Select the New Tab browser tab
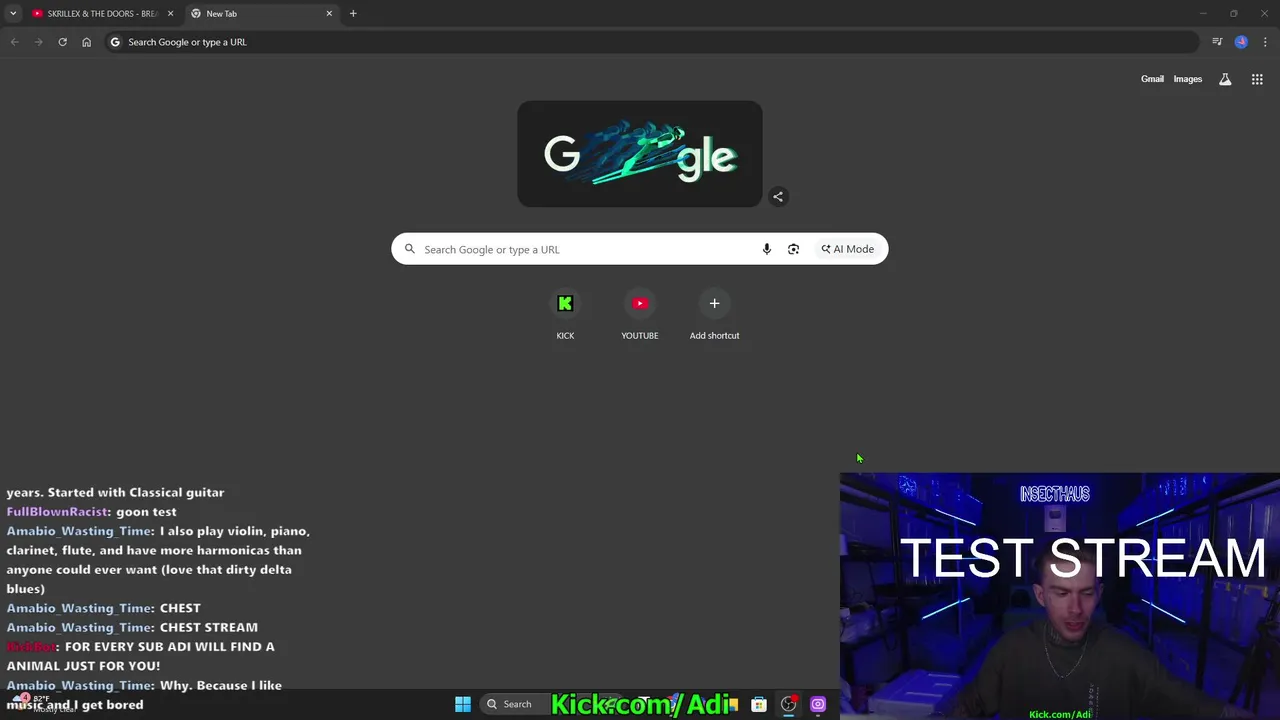 [x=260, y=14]
